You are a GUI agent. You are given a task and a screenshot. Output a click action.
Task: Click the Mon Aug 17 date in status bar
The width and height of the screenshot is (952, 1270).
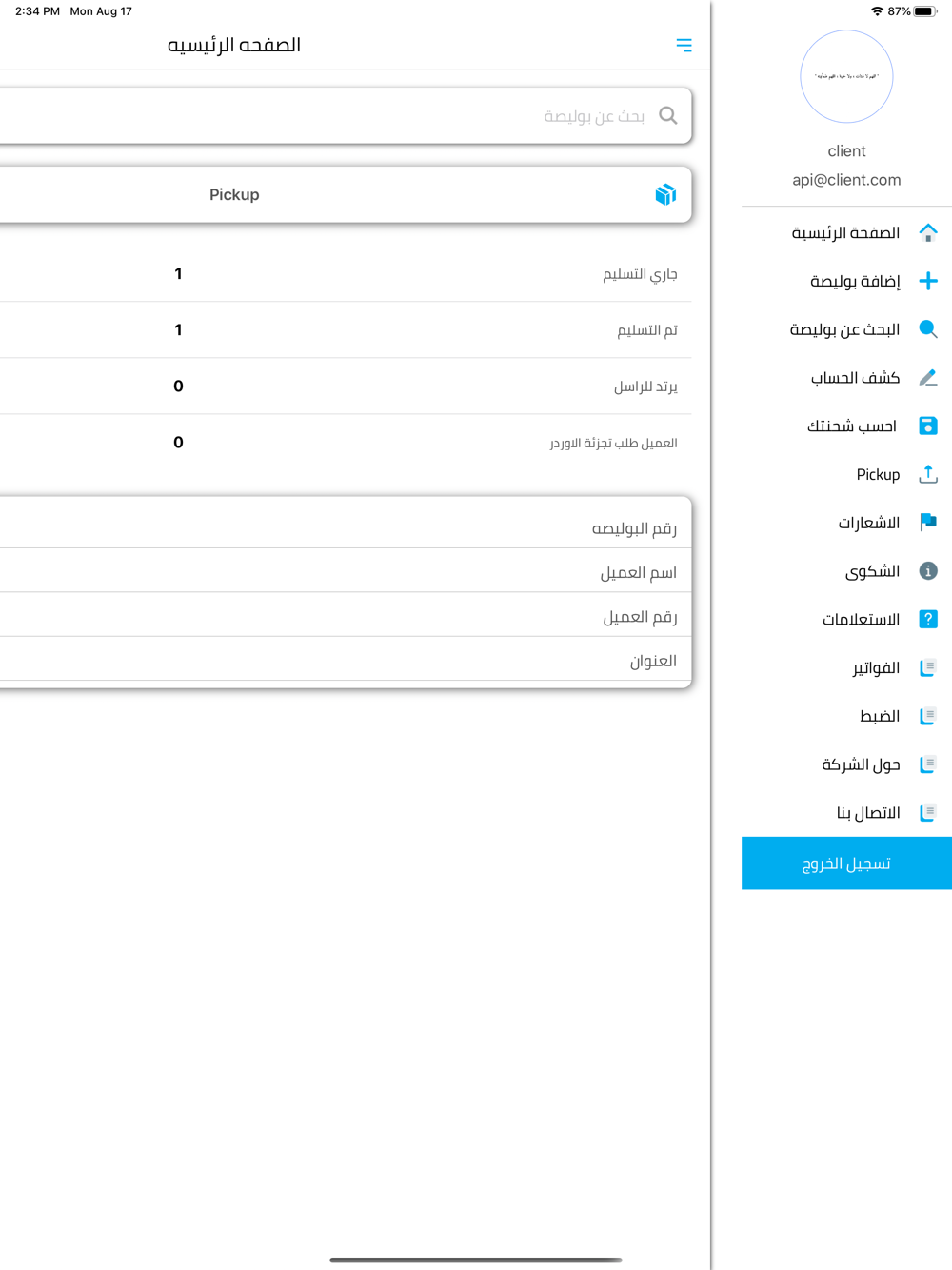tap(101, 11)
